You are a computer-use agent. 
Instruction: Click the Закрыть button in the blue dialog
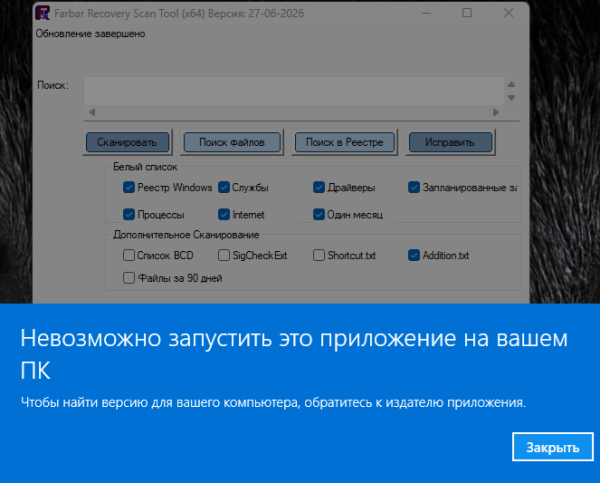click(553, 447)
